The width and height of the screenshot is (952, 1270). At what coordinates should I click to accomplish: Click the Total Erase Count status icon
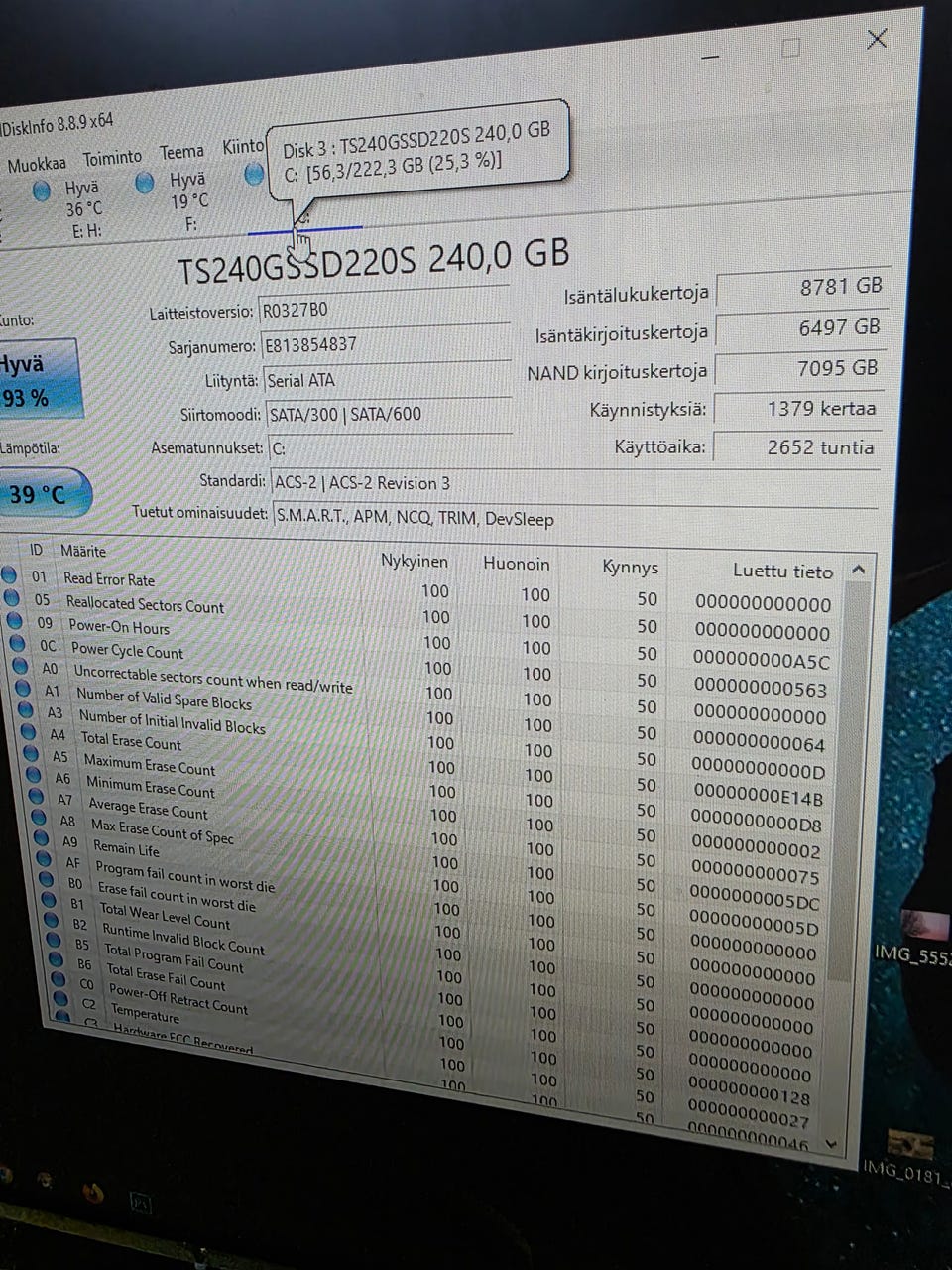click(x=30, y=731)
